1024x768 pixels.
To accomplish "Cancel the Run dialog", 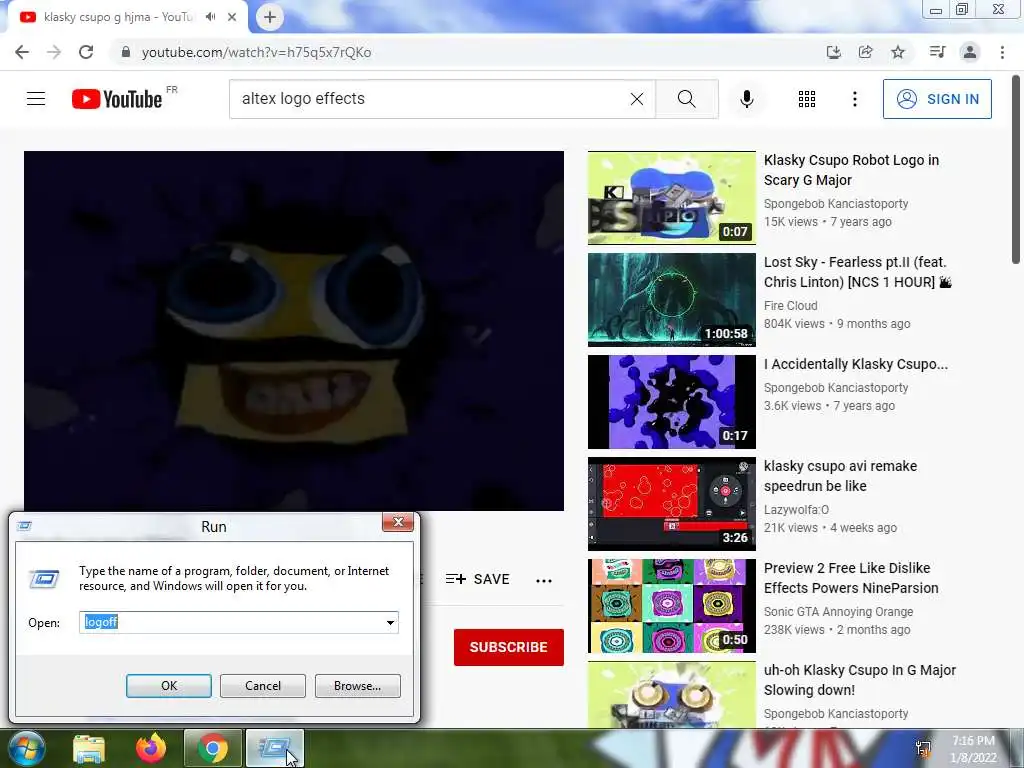I will pos(263,686).
